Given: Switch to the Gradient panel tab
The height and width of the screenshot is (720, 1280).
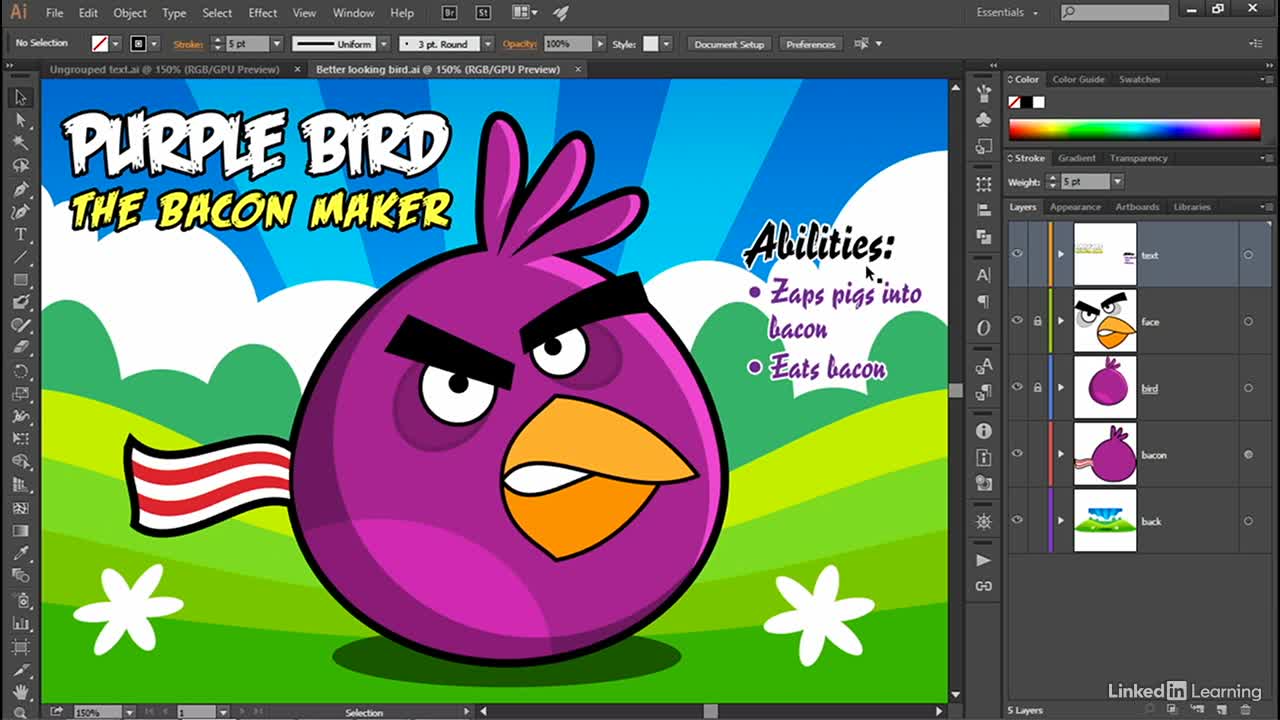Looking at the screenshot, I should pos(1077,158).
